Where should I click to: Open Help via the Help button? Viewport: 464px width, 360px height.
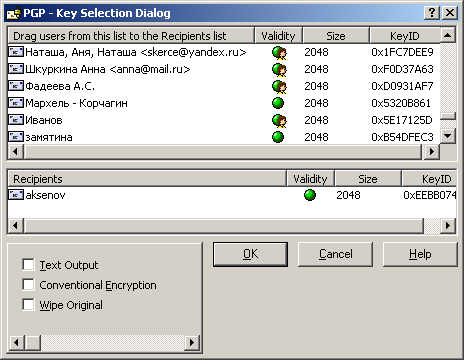420,254
